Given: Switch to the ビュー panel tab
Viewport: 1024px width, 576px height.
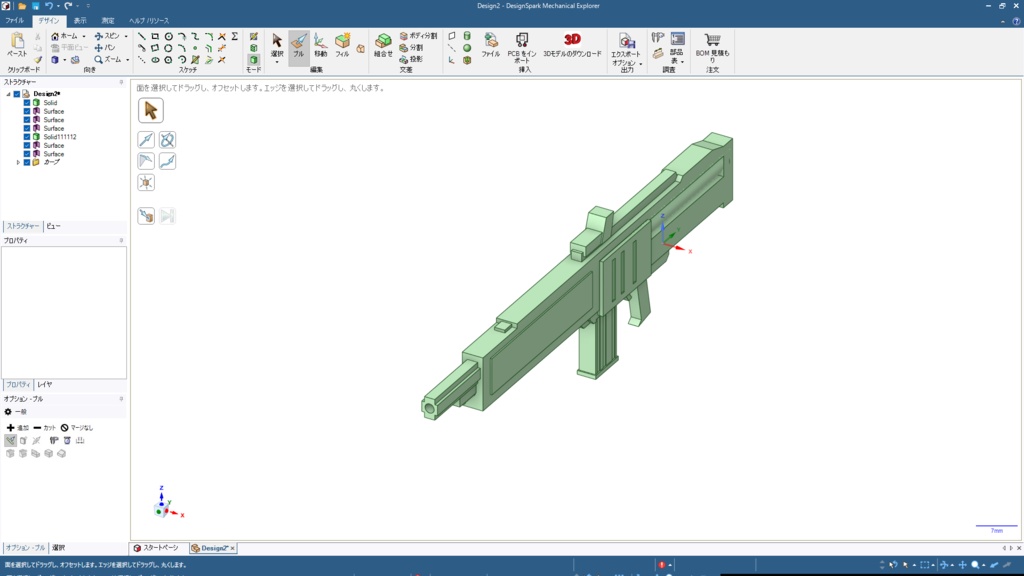Looking at the screenshot, I should 54,226.
